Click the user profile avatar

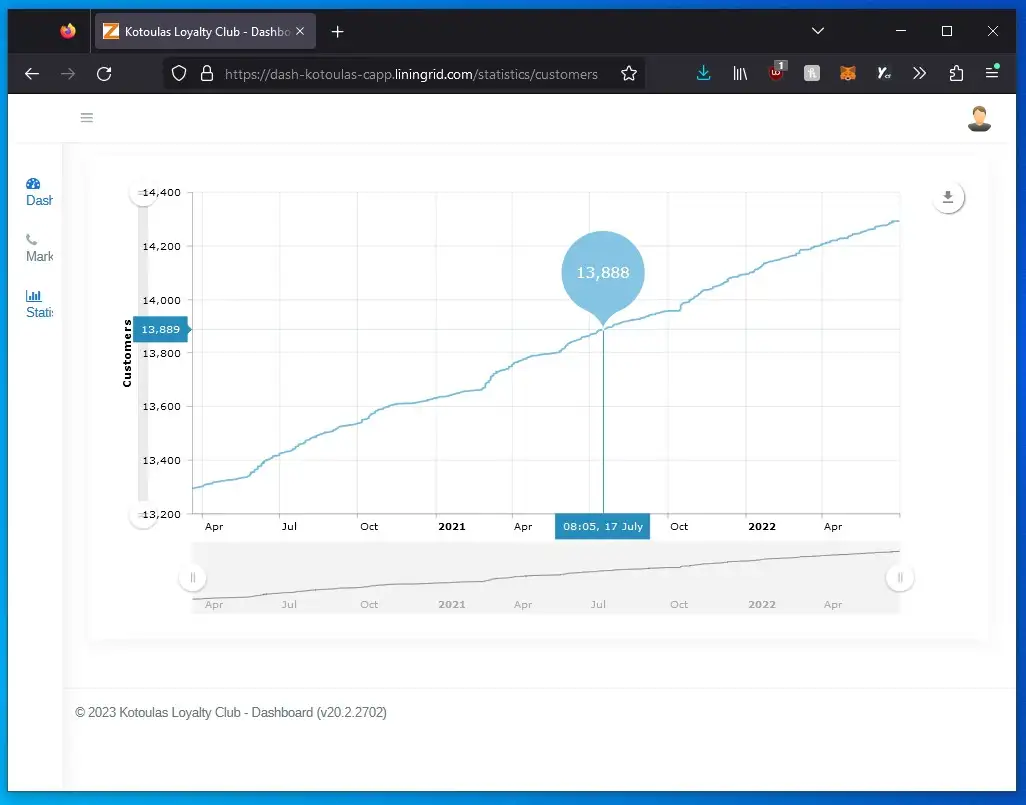979,118
